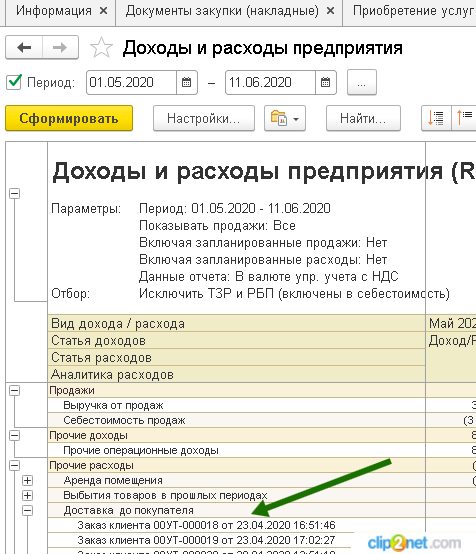The width and height of the screenshot is (476, 554).
Task: Expand Выбытия товаров в прошлых периодах row
Action: tap(28, 496)
